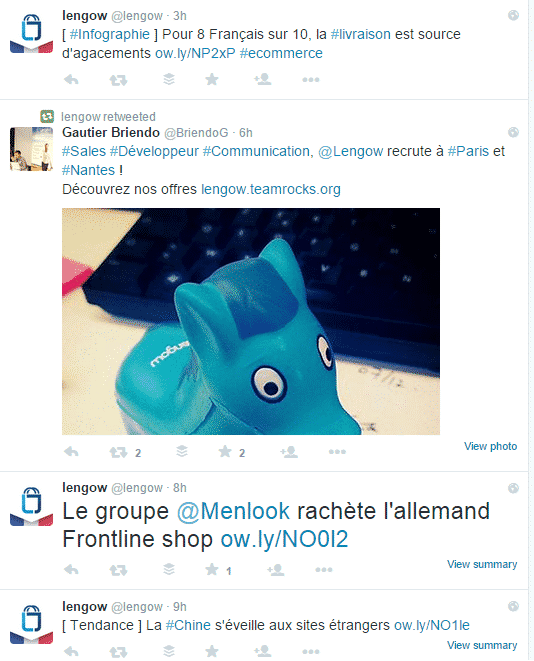Open the #ecommerce hashtag
Viewport: 534px width, 661px height.
(281, 53)
